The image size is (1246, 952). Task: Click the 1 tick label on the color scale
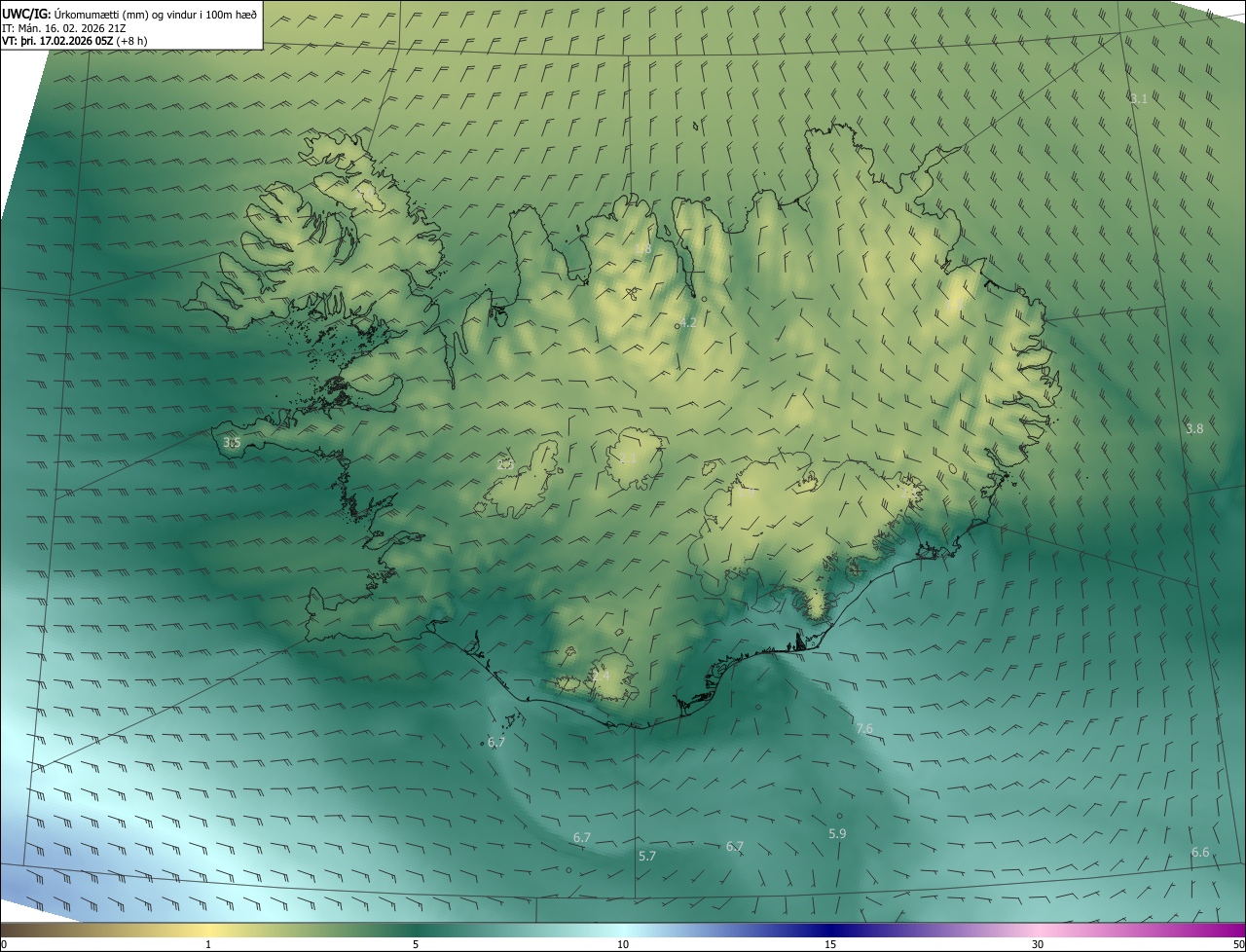(208, 944)
